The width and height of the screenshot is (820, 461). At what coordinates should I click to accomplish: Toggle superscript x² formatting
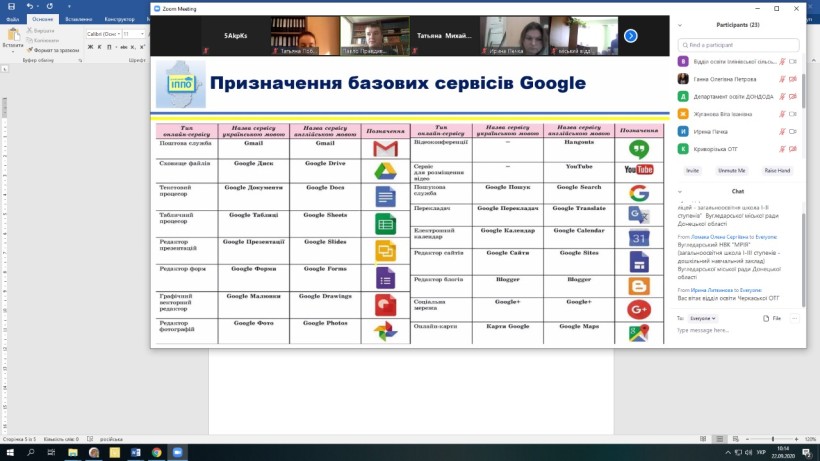[x=142, y=47]
